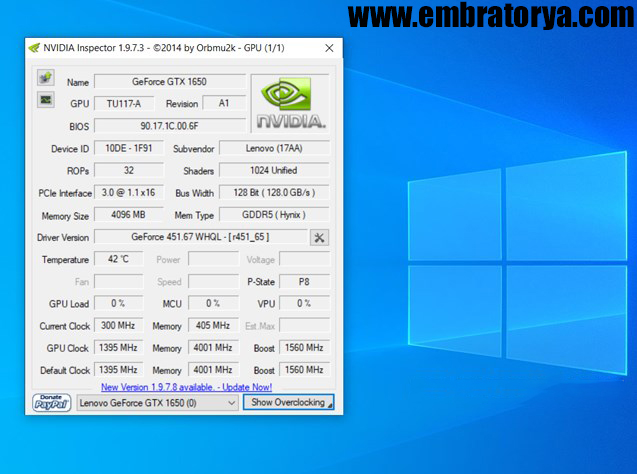Click the ROPs field showing 32
This screenshot has width=637, height=474.
pyautogui.click(x=129, y=170)
